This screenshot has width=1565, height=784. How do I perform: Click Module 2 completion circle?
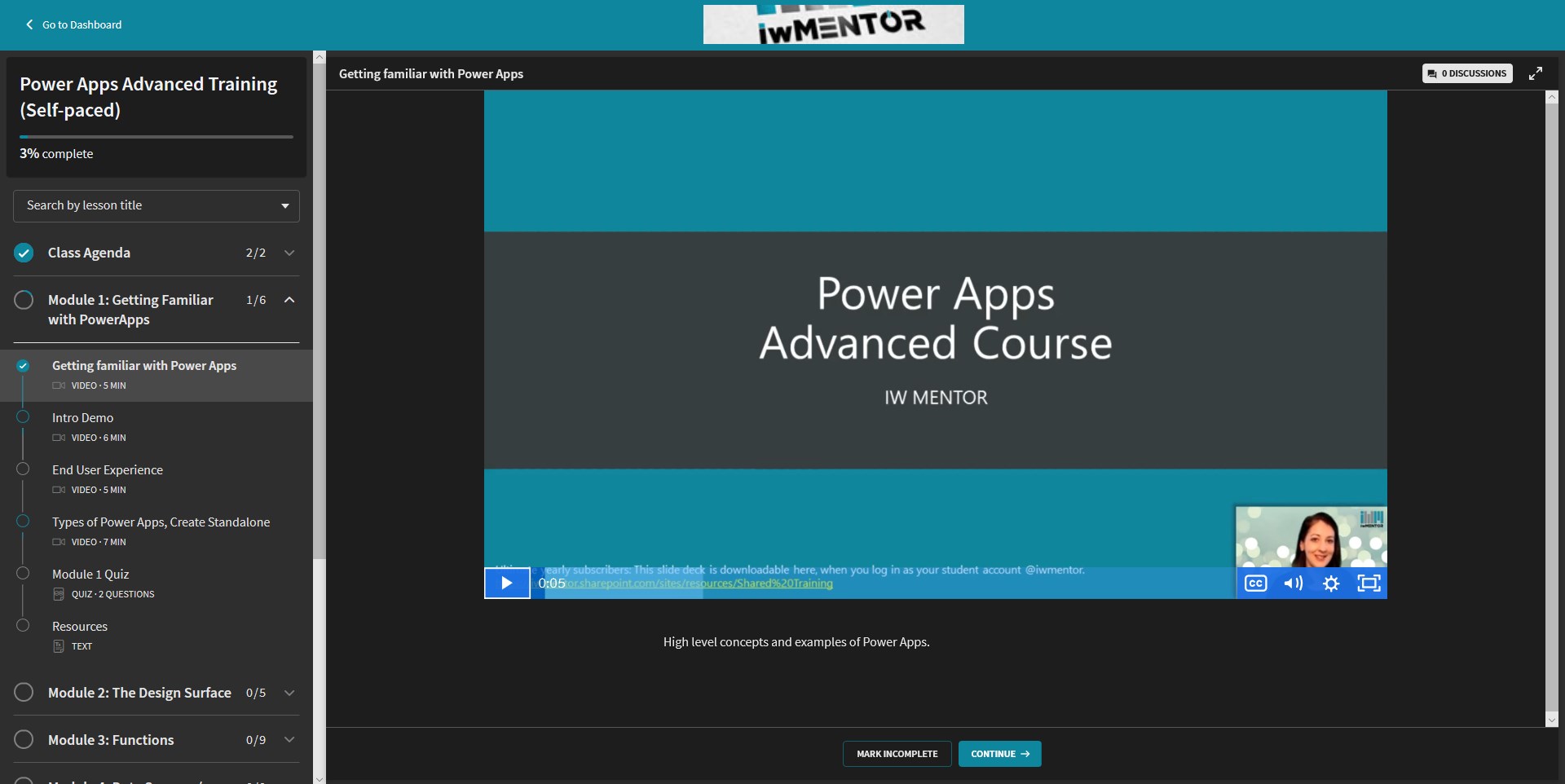pyautogui.click(x=24, y=693)
